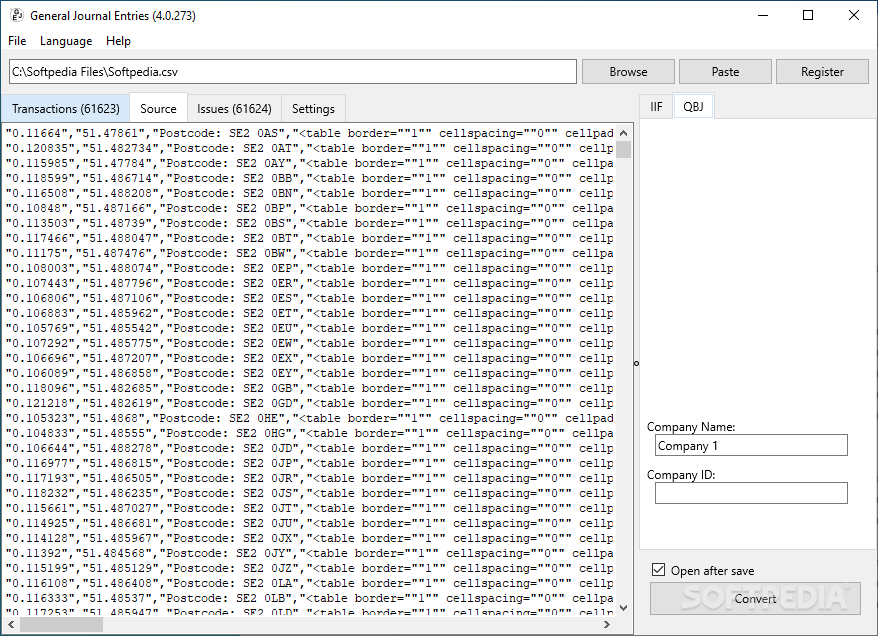Viewport: 878px width, 636px height.
Task: Click the row containing Postcode SE2 0GB
Action: coord(310,389)
